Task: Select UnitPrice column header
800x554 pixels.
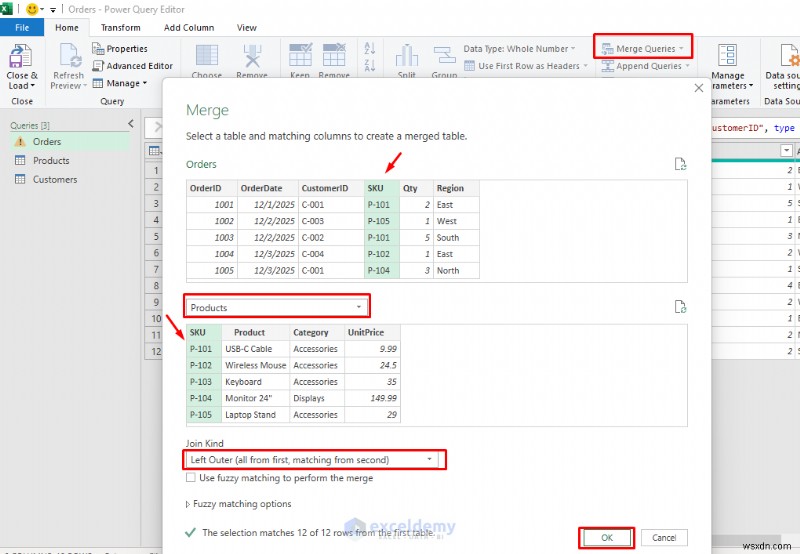Action: tap(372, 332)
